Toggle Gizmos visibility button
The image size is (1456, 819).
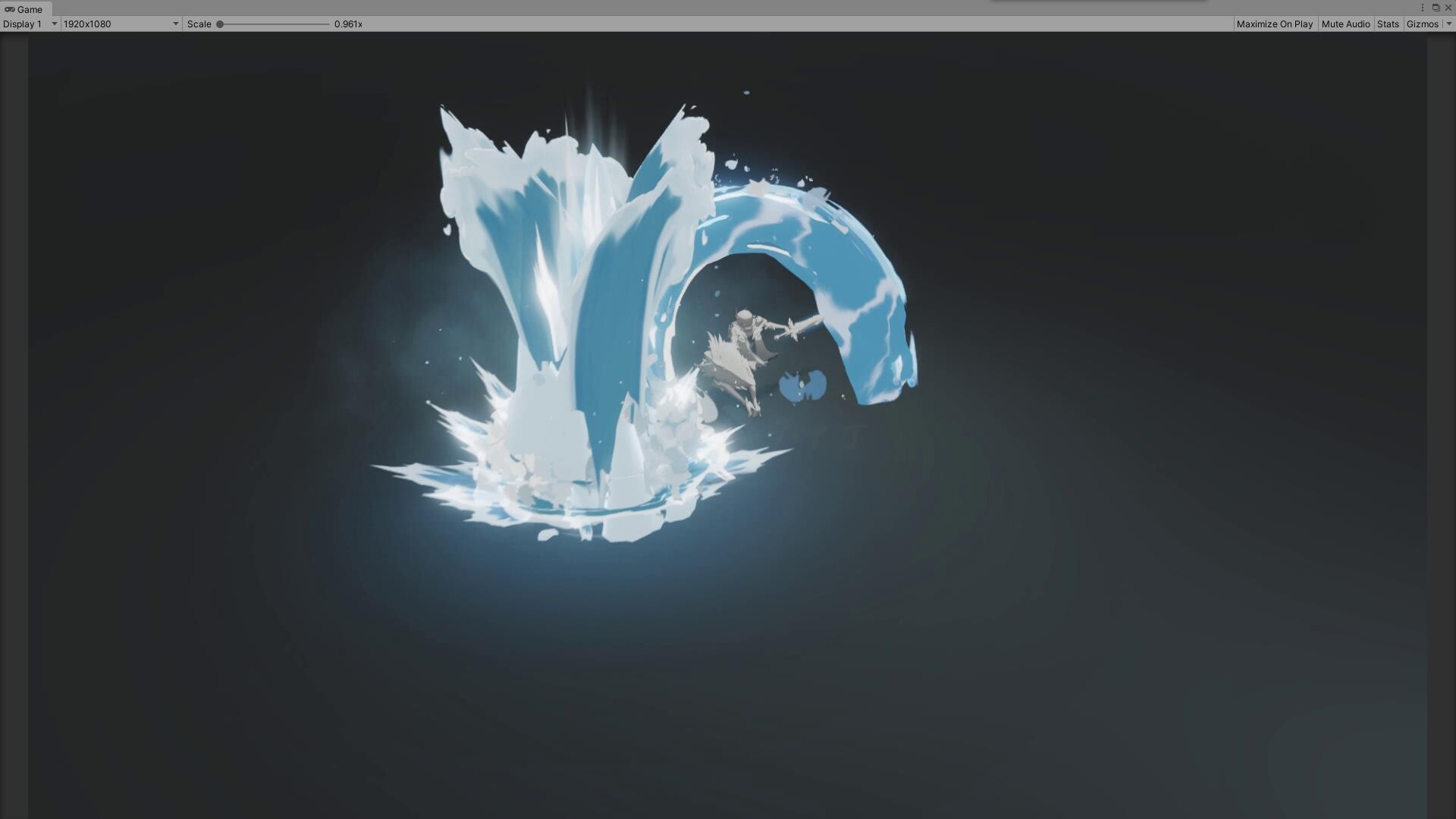coord(1422,24)
